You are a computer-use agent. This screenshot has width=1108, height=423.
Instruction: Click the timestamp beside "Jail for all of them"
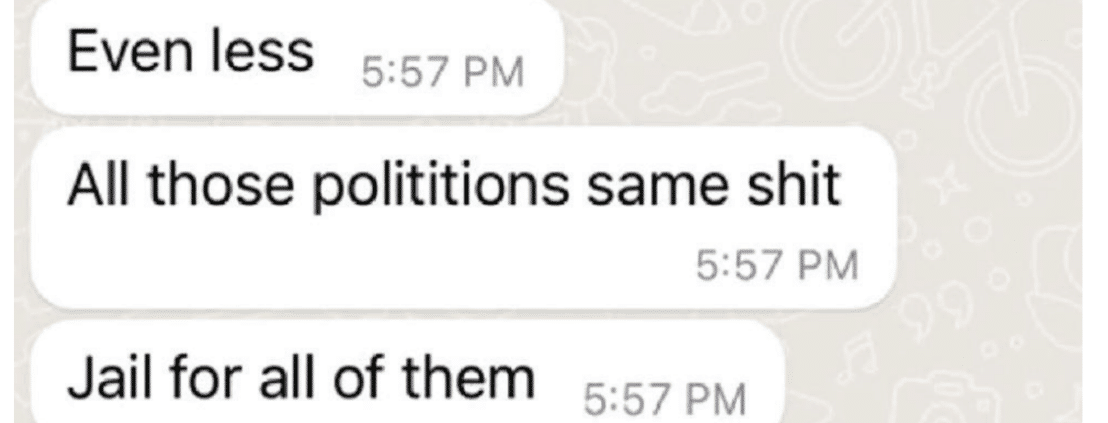pyautogui.click(x=665, y=400)
